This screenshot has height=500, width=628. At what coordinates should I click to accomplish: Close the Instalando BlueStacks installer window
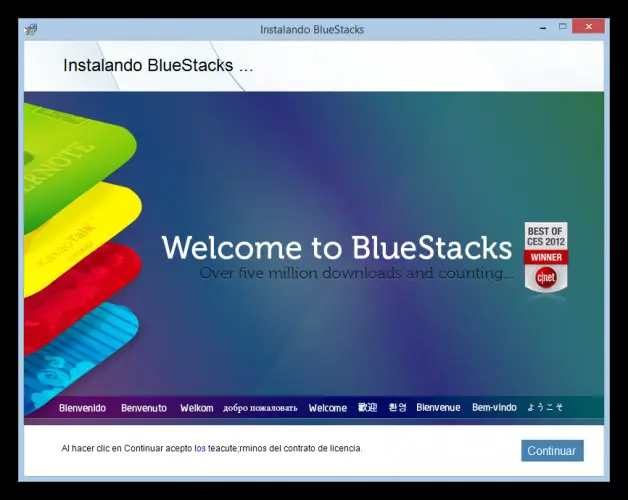[588, 27]
